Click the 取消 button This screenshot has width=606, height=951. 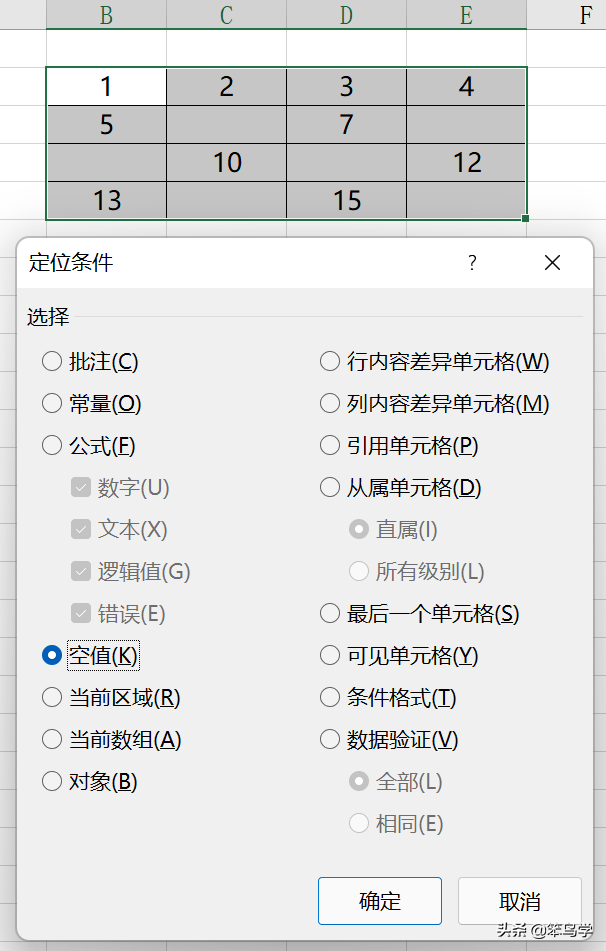pyautogui.click(x=520, y=901)
